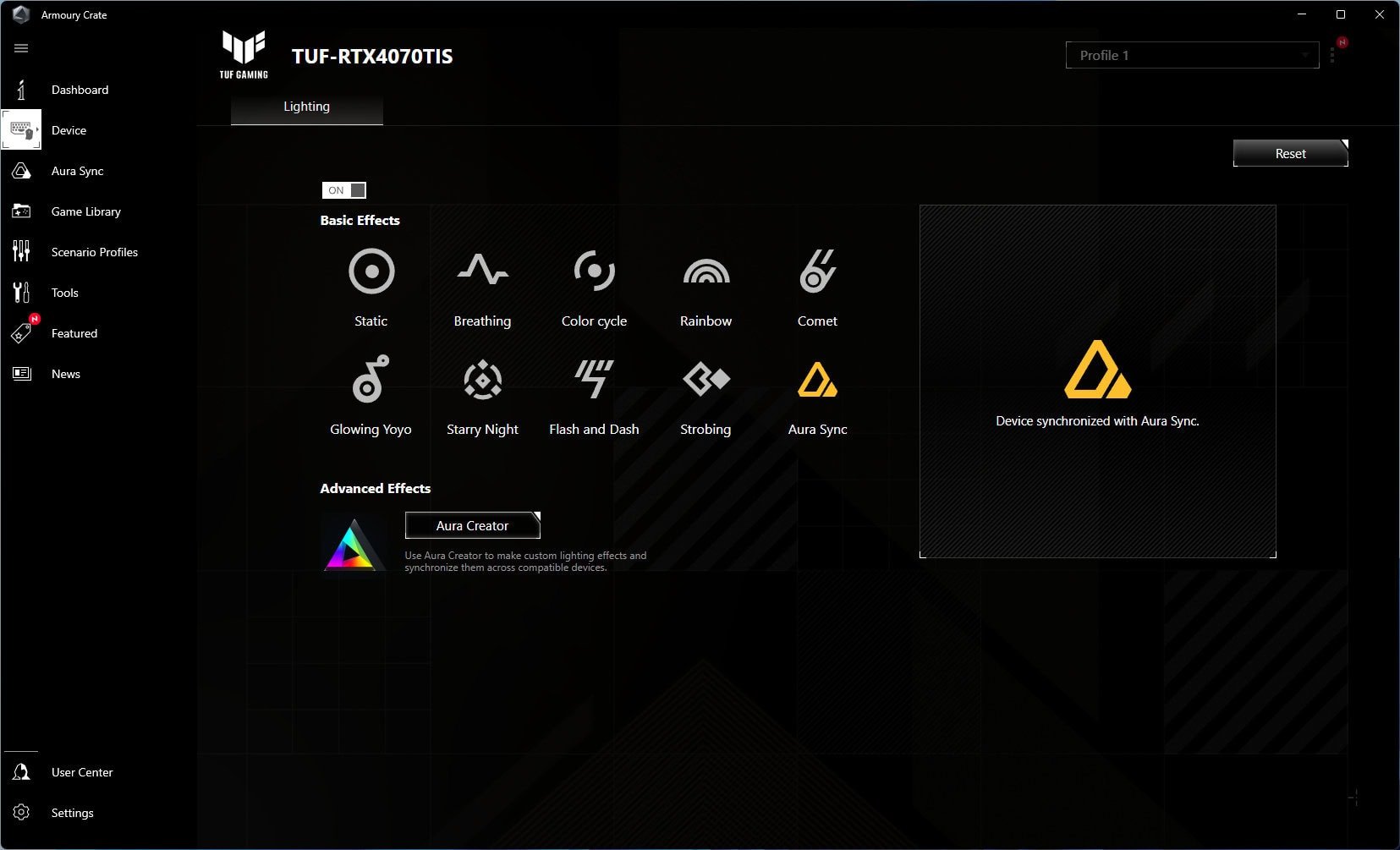Open Scenario Profiles sliders icon

pyautogui.click(x=21, y=252)
